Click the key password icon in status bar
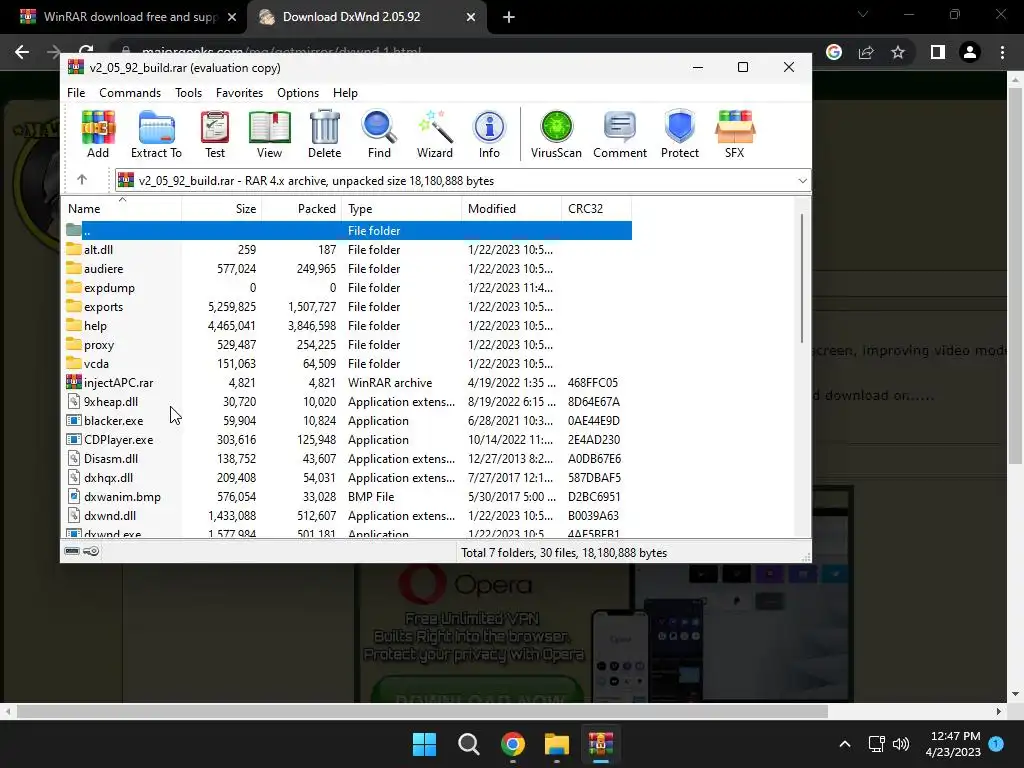The image size is (1024, 768). pyautogui.click(x=91, y=551)
